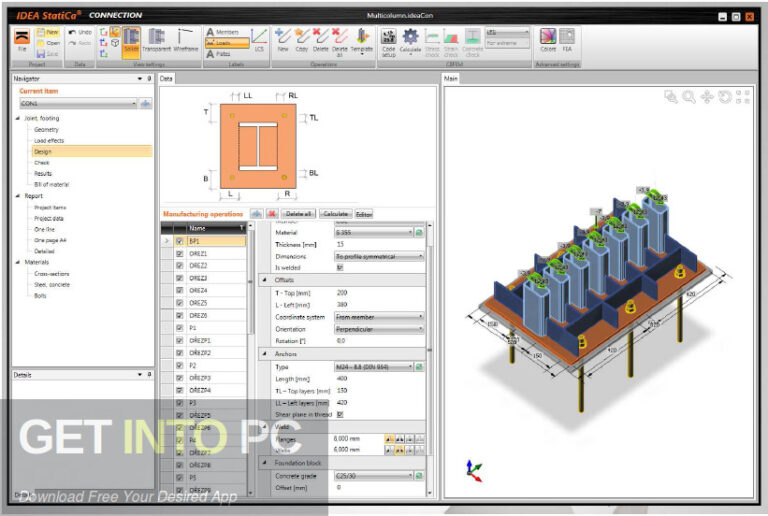This screenshot has width=768, height=516.
Task: Switch to Transparent view mode
Action: [157, 40]
